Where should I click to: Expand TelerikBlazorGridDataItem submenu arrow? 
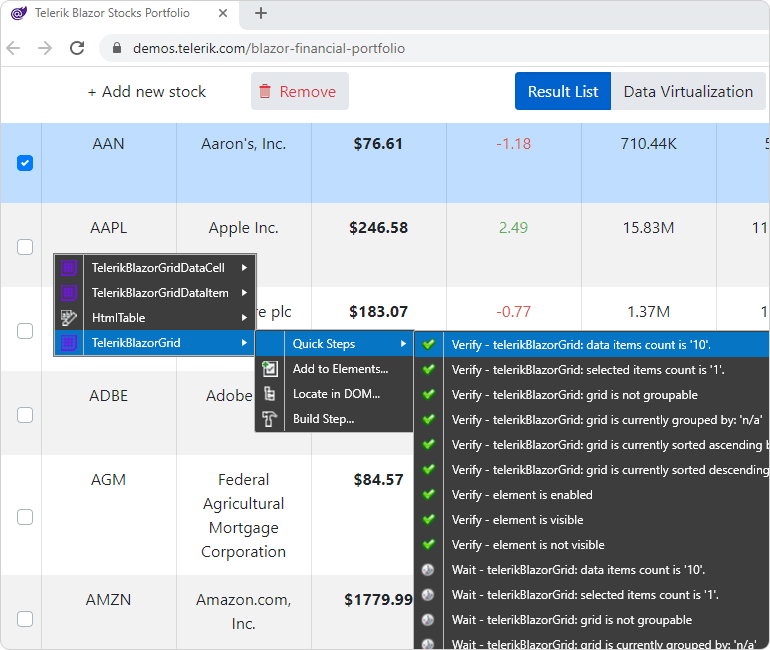pyautogui.click(x=244, y=293)
